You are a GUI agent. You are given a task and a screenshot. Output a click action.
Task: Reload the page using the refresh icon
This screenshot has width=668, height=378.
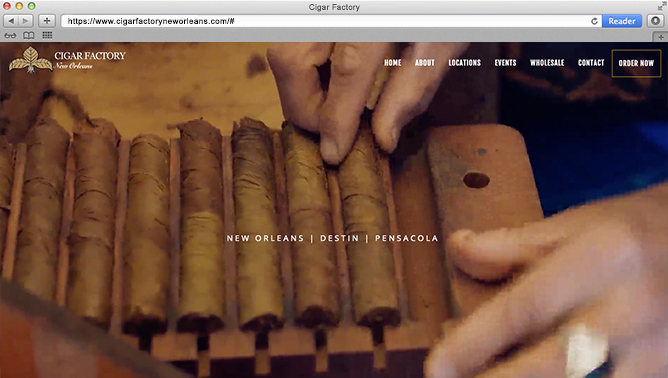[x=594, y=21]
